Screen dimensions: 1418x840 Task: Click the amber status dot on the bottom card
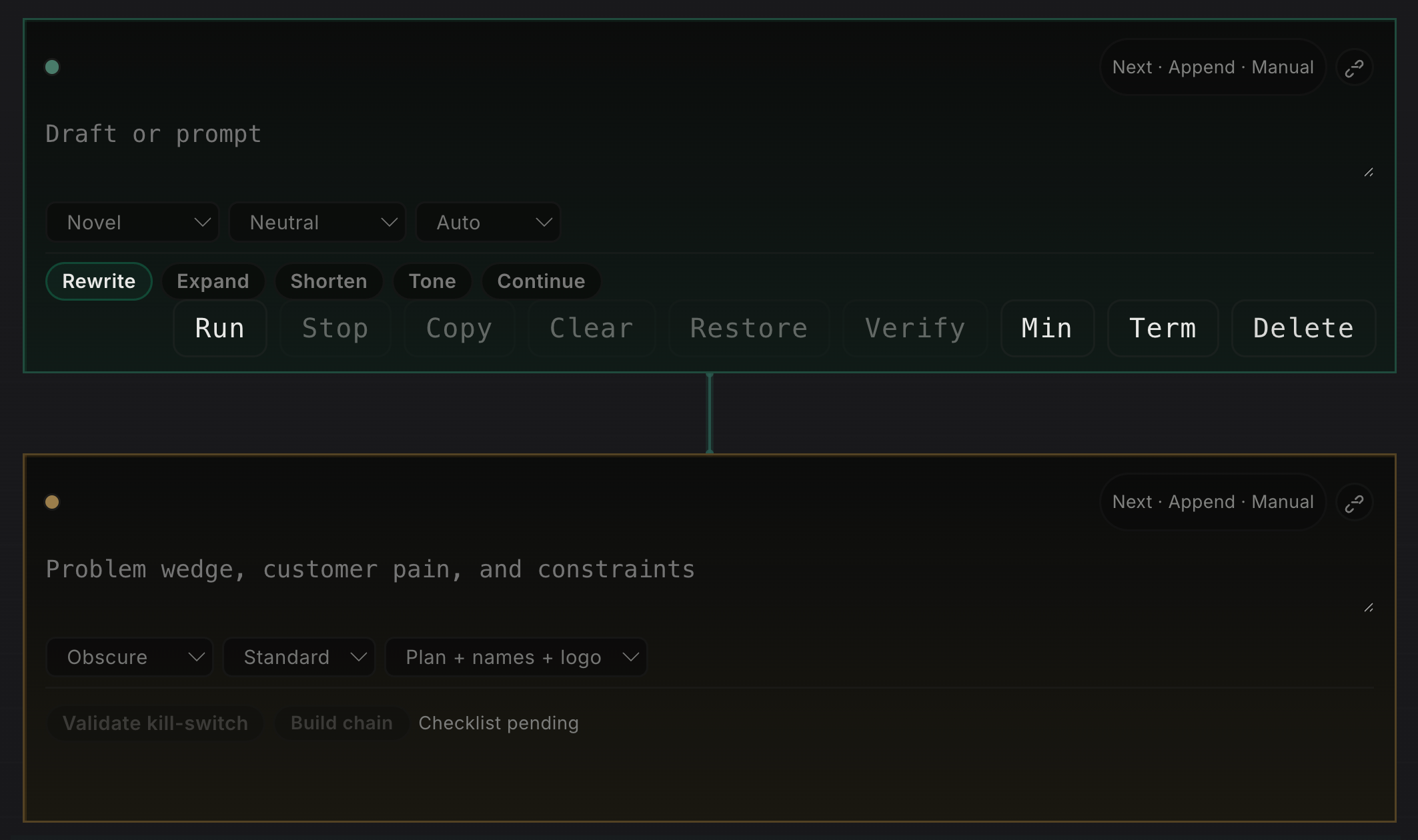52,502
